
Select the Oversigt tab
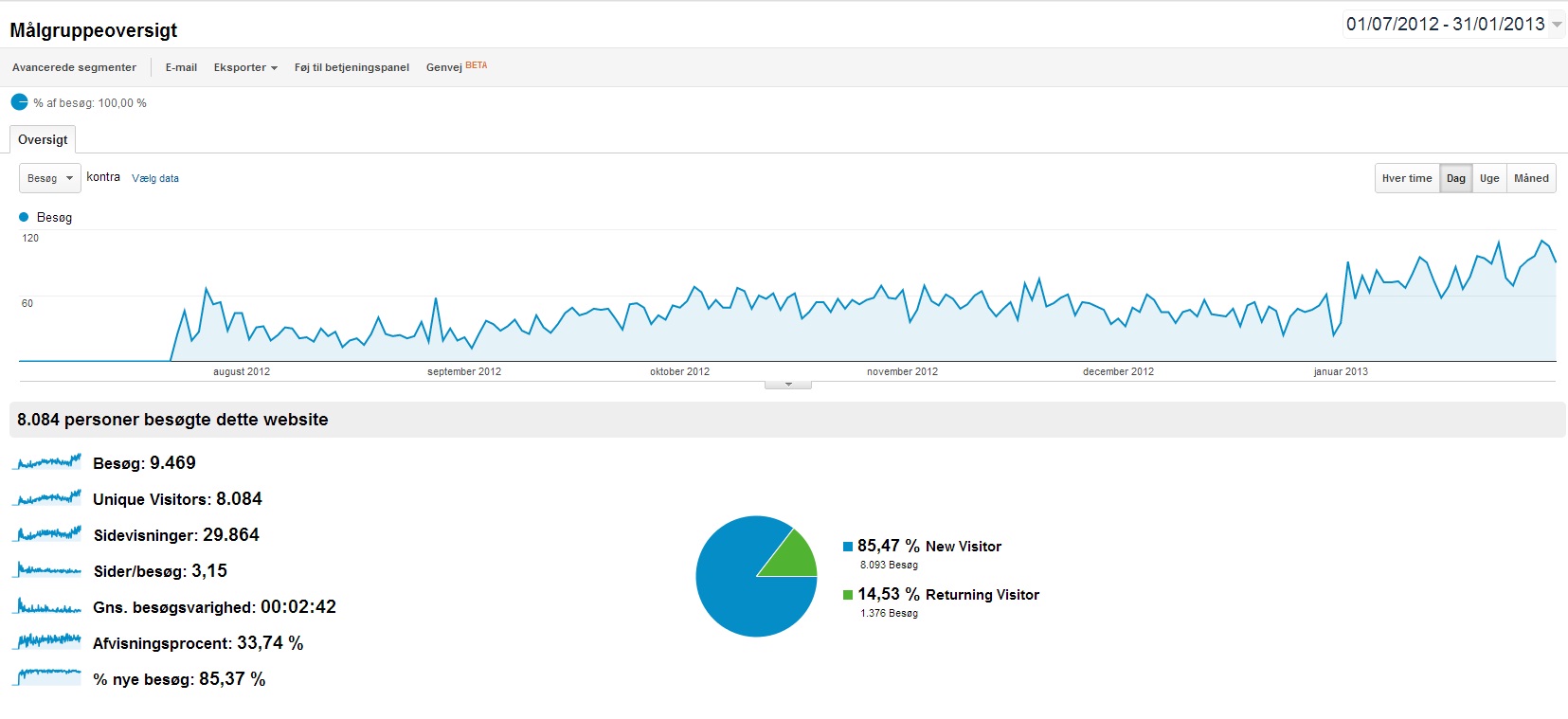tap(43, 139)
